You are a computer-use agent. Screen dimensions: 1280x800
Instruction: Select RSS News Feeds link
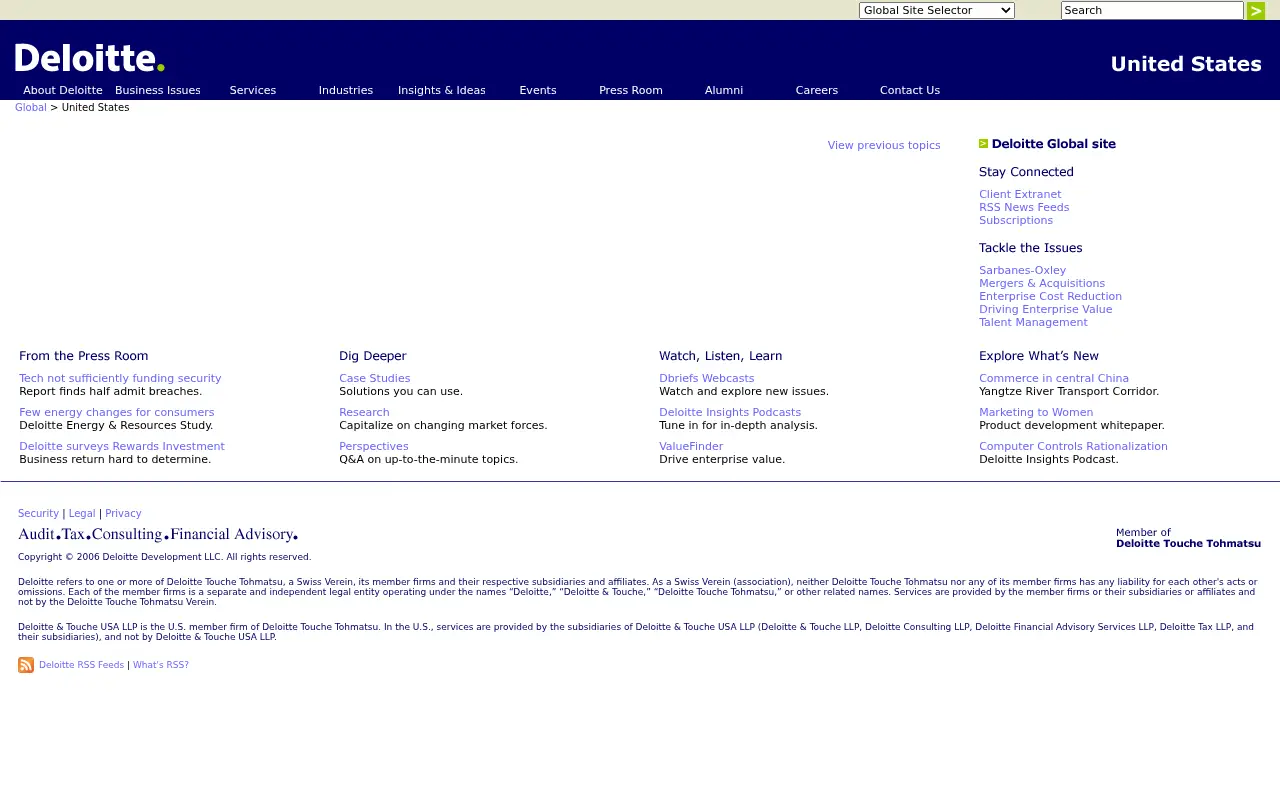[x=1024, y=208]
